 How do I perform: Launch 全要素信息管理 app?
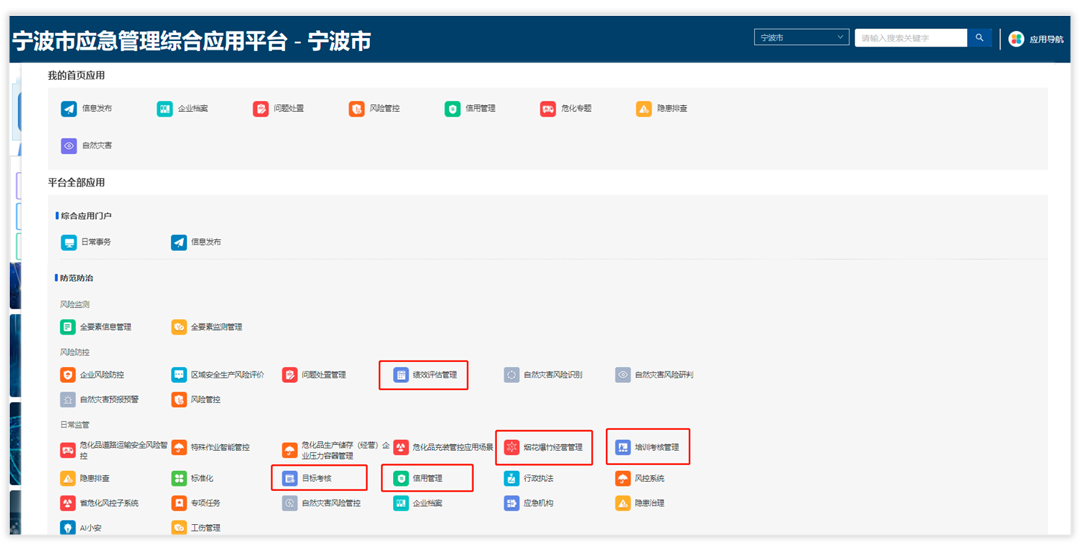[x=68, y=327]
